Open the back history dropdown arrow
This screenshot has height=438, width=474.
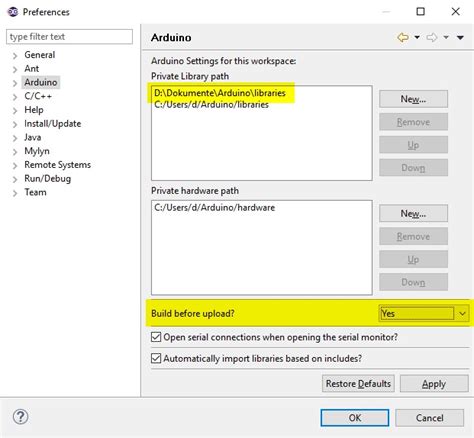[x=417, y=37]
